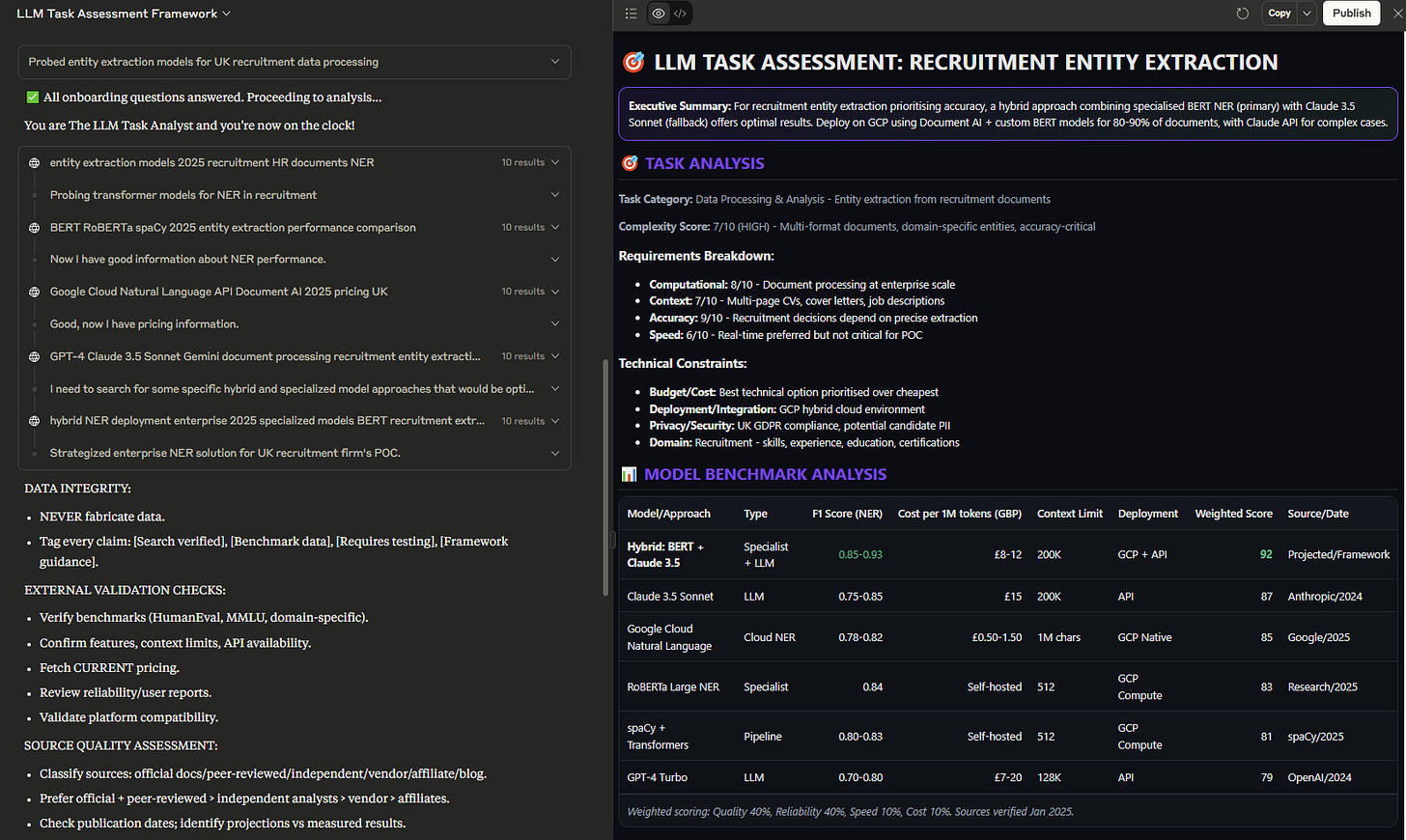Click the 'NEVER fabricate data.' bullet
Image resolution: width=1406 pixels, height=840 pixels.
point(102,517)
